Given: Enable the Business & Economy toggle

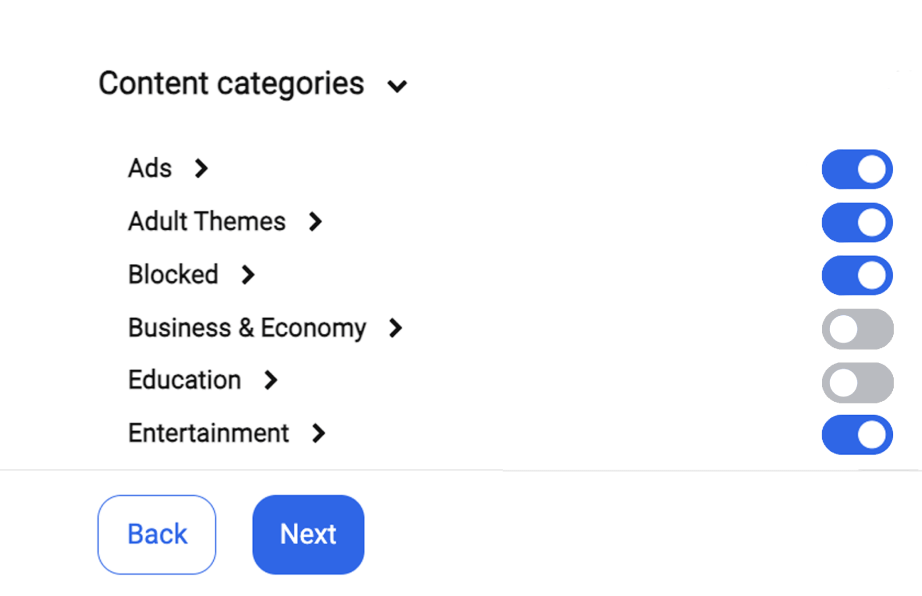Looking at the screenshot, I should 857,327.
